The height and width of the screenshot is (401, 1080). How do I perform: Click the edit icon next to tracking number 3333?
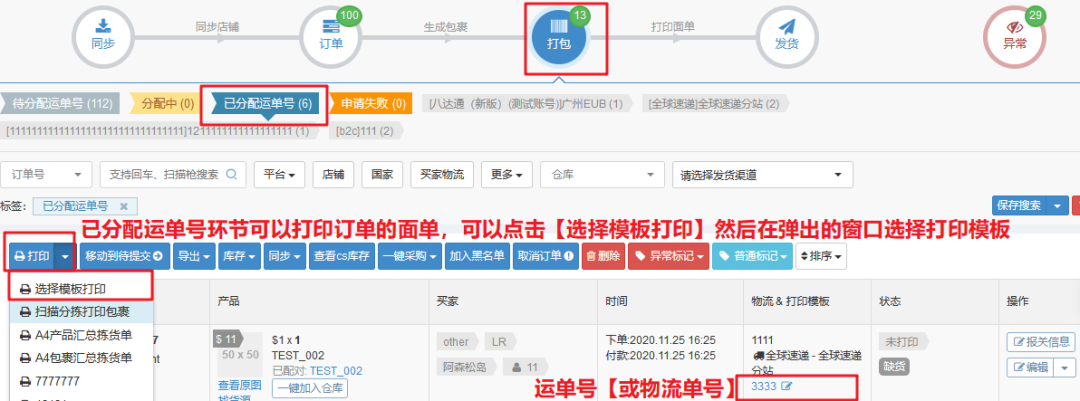(786, 386)
